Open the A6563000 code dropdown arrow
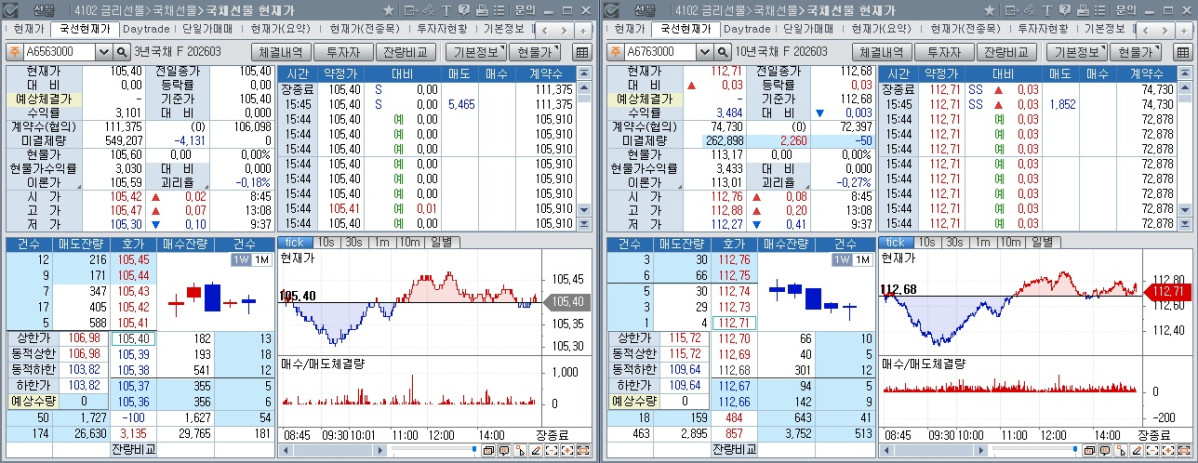1198x463 pixels. tap(104, 52)
